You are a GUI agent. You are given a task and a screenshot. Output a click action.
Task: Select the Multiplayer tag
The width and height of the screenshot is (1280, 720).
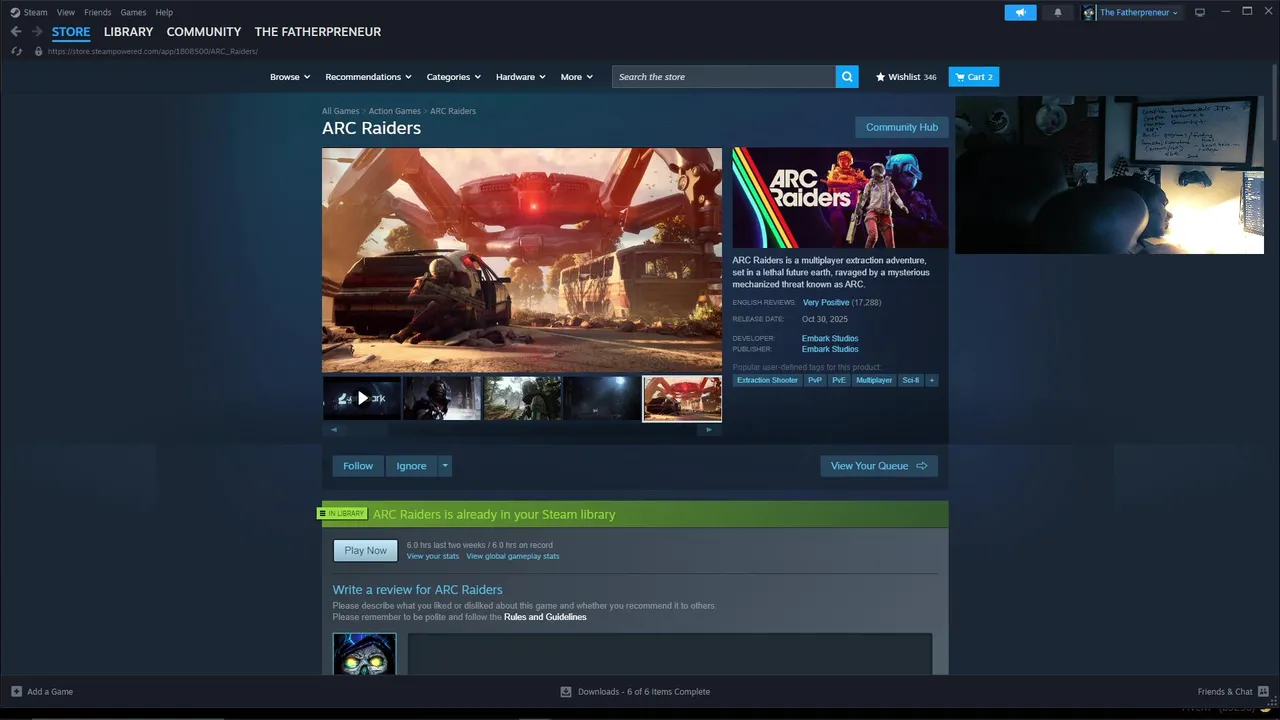pyautogui.click(x=874, y=380)
